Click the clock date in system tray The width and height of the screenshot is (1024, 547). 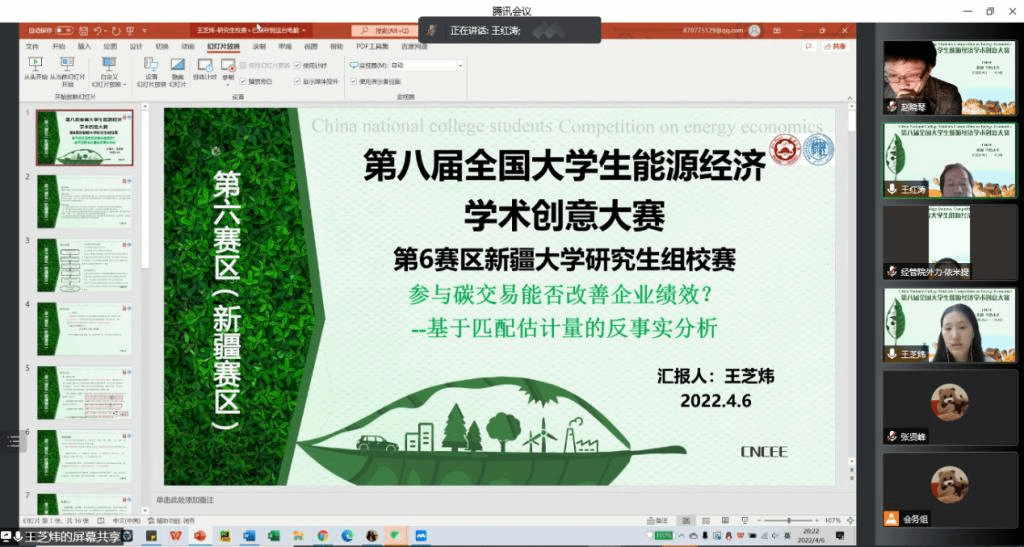point(810,536)
